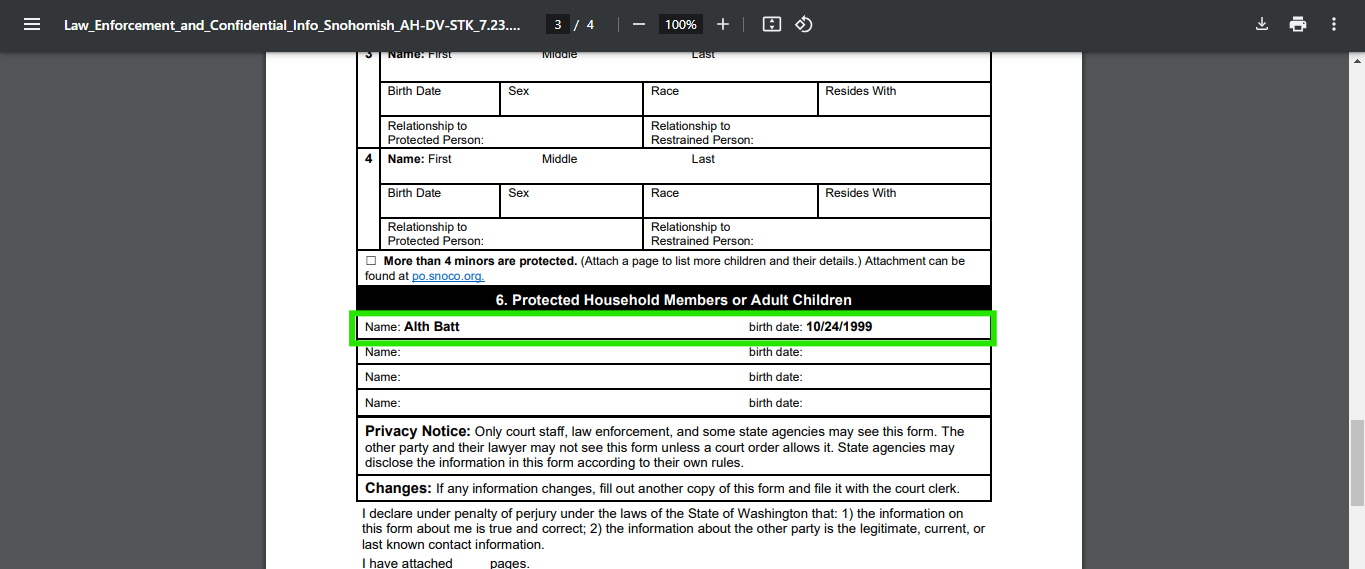Click the second empty household member Name field
The image size is (1365, 569).
point(552,378)
